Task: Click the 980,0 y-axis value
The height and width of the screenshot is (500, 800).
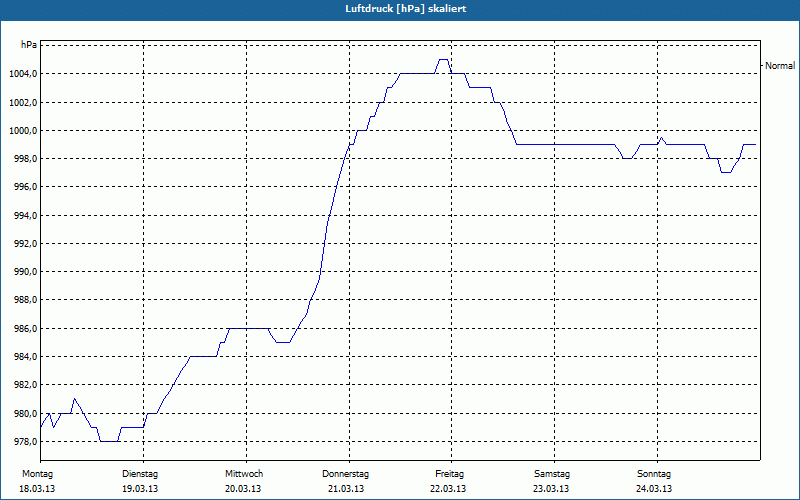Action: coord(25,413)
